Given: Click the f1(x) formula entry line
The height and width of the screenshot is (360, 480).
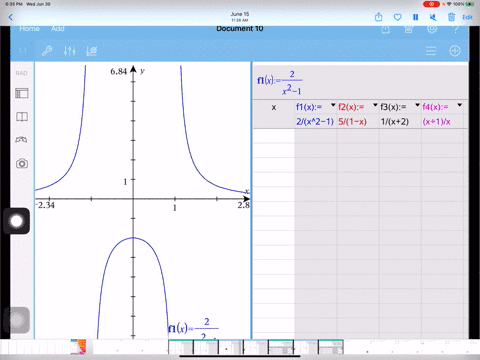Looking at the screenshot, I should click(x=360, y=82).
